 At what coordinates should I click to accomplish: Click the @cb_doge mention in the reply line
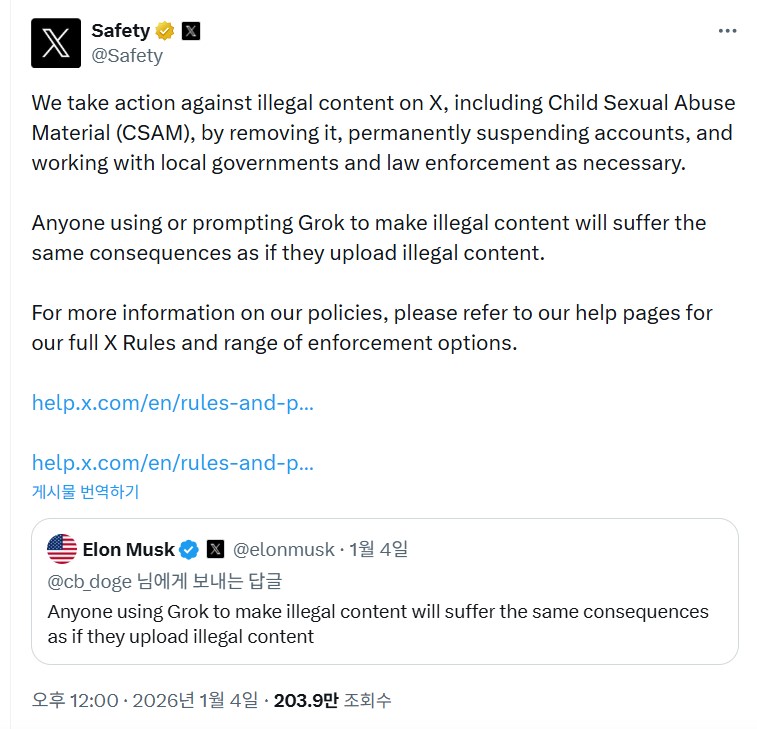[89, 581]
